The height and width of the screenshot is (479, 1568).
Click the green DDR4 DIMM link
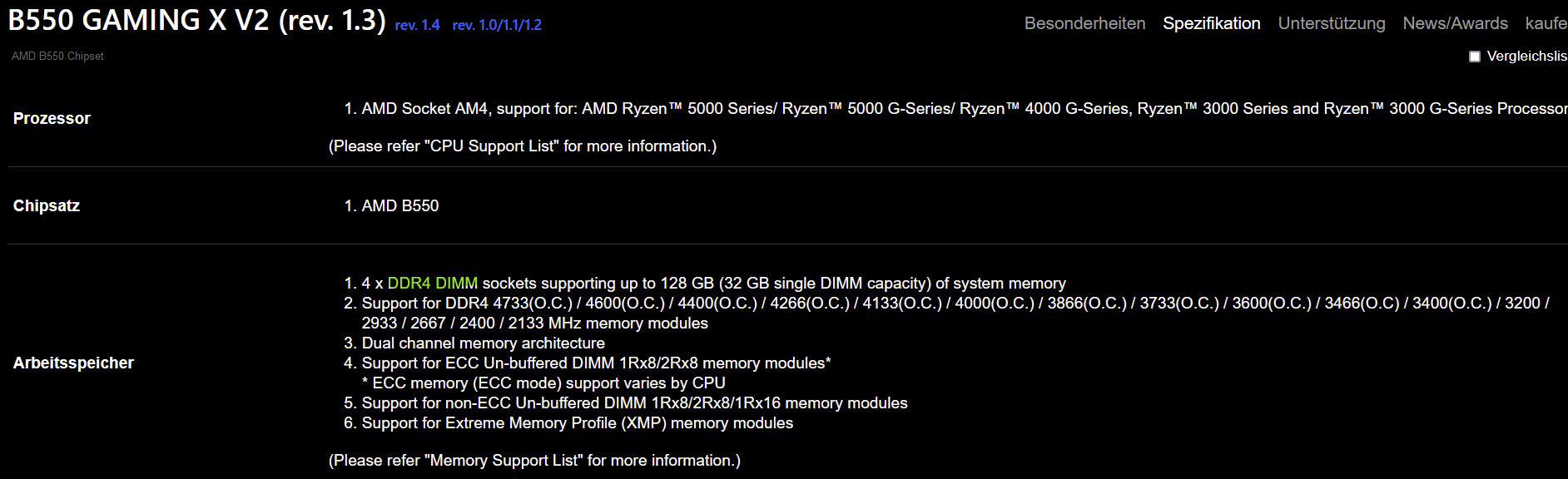pyautogui.click(x=433, y=284)
